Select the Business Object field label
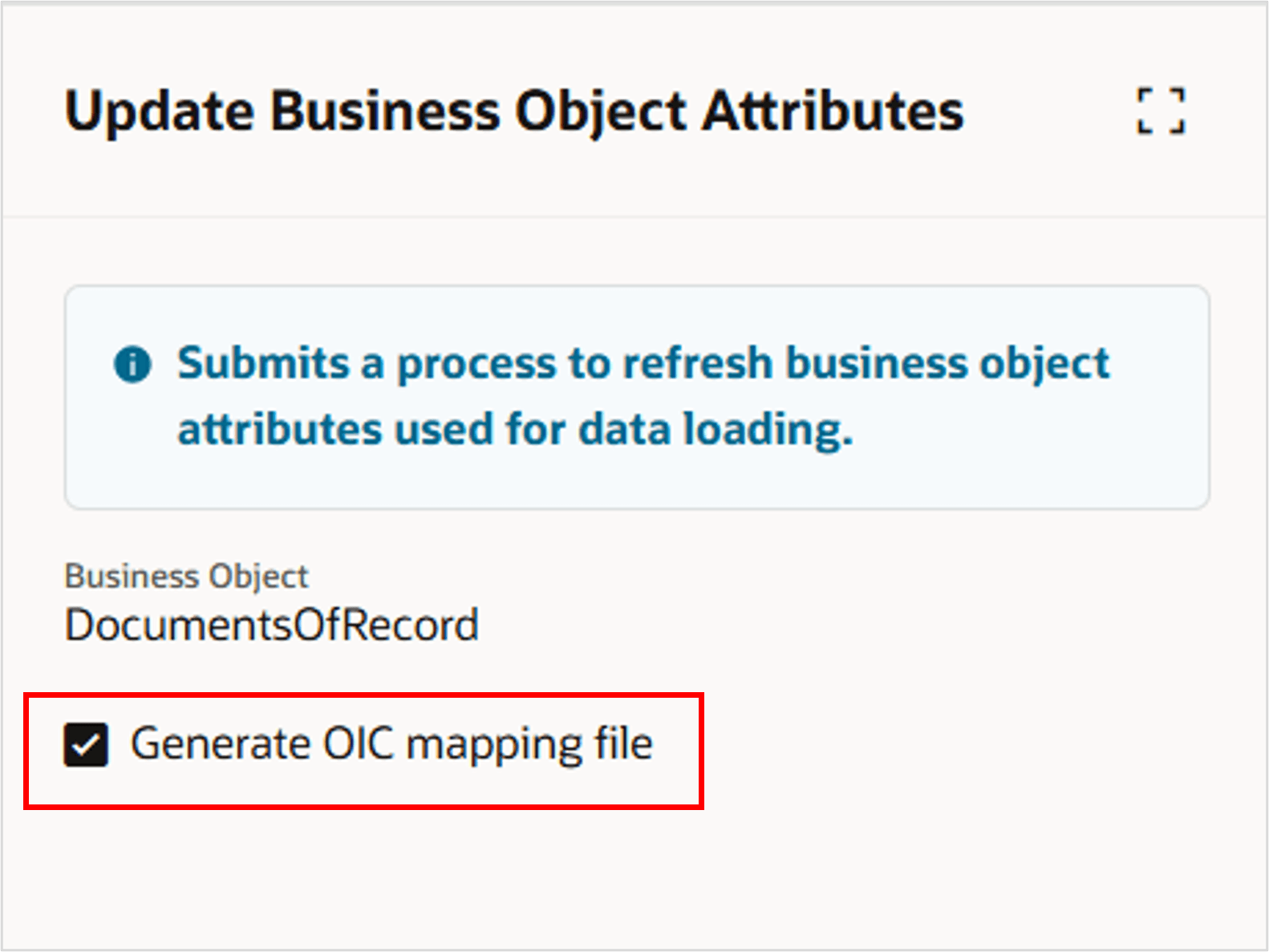Screen dimensions: 1269x952 [186, 575]
